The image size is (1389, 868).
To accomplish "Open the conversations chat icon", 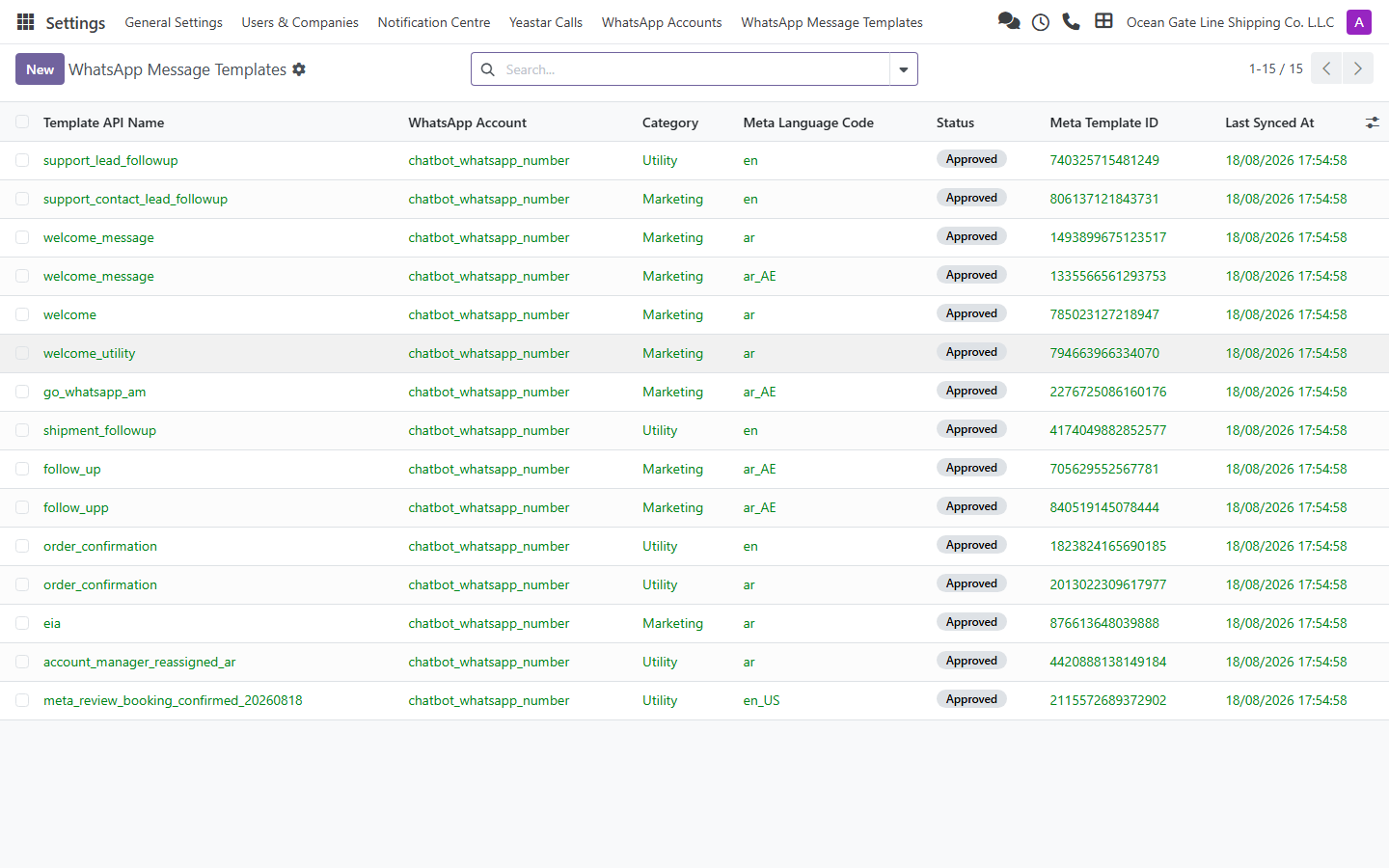I will pos(1009,21).
